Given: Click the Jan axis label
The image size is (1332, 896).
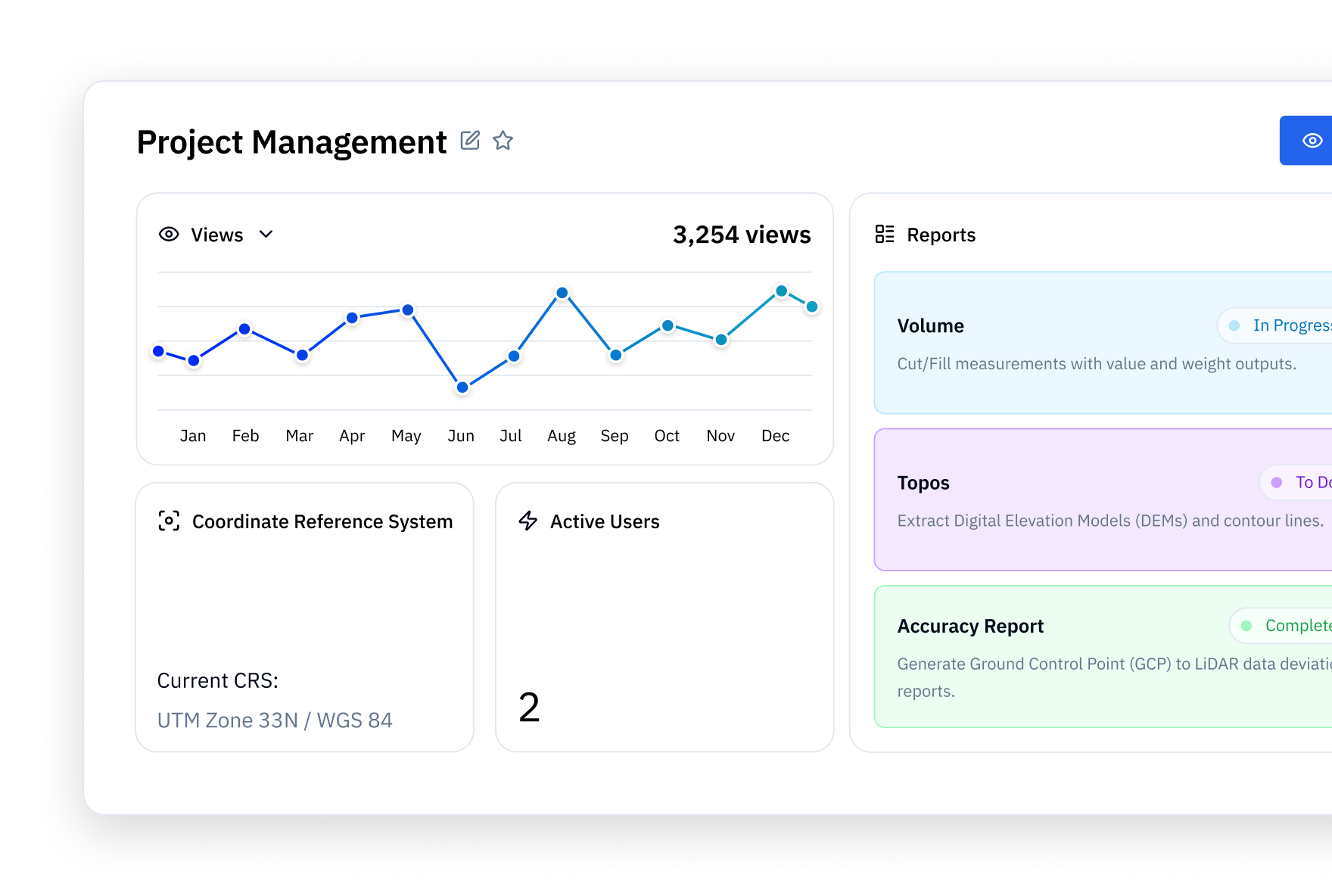Looking at the screenshot, I should click(193, 436).
